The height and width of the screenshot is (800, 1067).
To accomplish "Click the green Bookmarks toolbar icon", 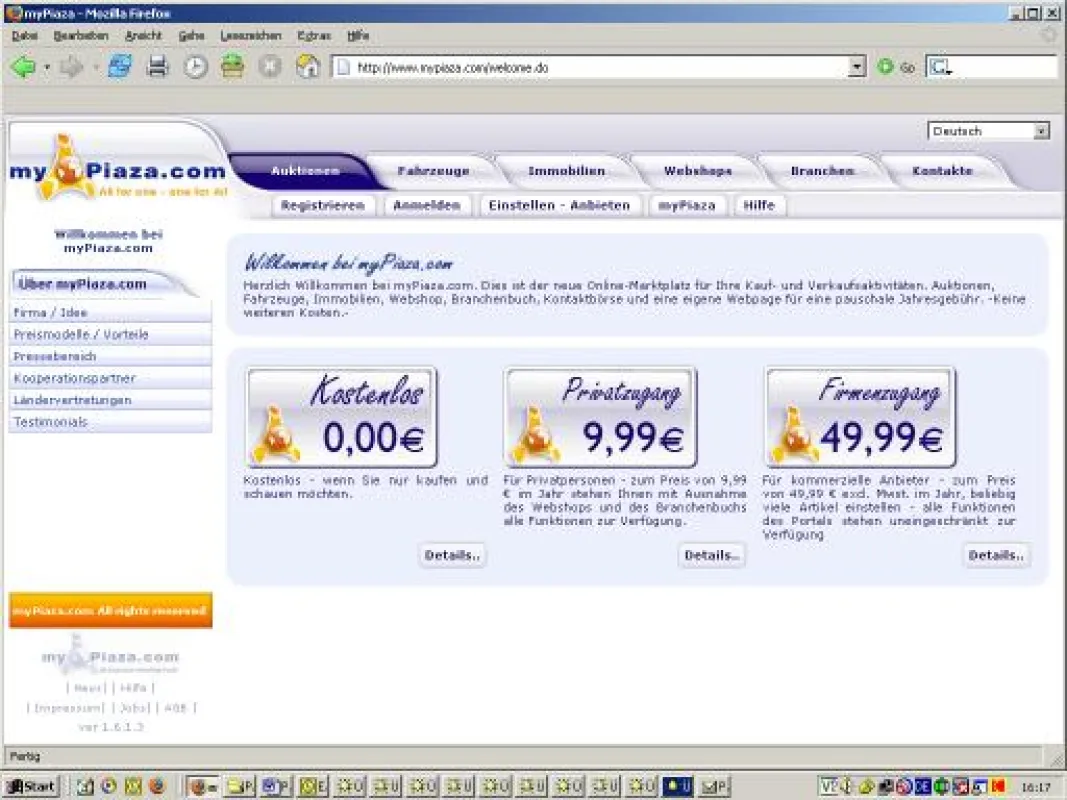I will 233,66.
